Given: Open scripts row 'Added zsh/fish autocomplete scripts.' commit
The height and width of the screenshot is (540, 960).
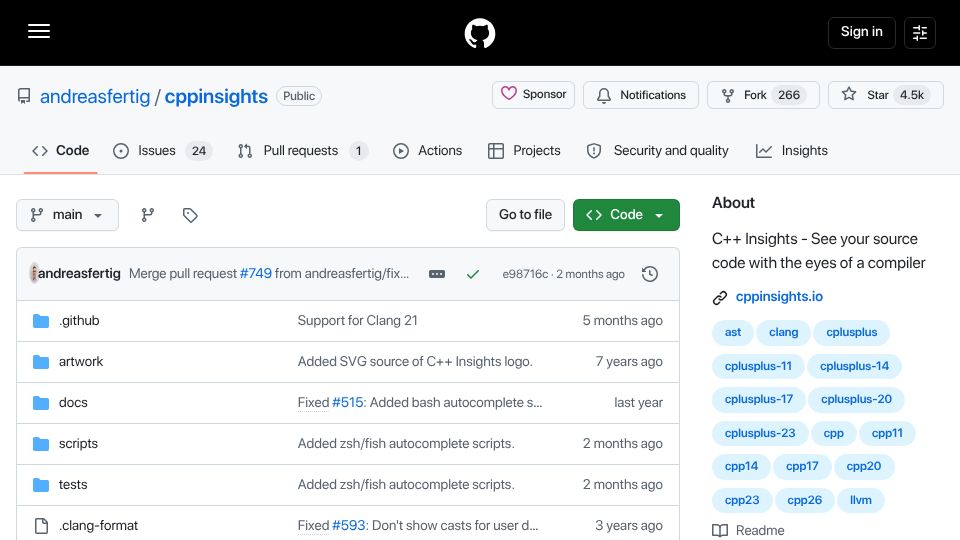Looking at the screenshot, I should tap(406, 444).
